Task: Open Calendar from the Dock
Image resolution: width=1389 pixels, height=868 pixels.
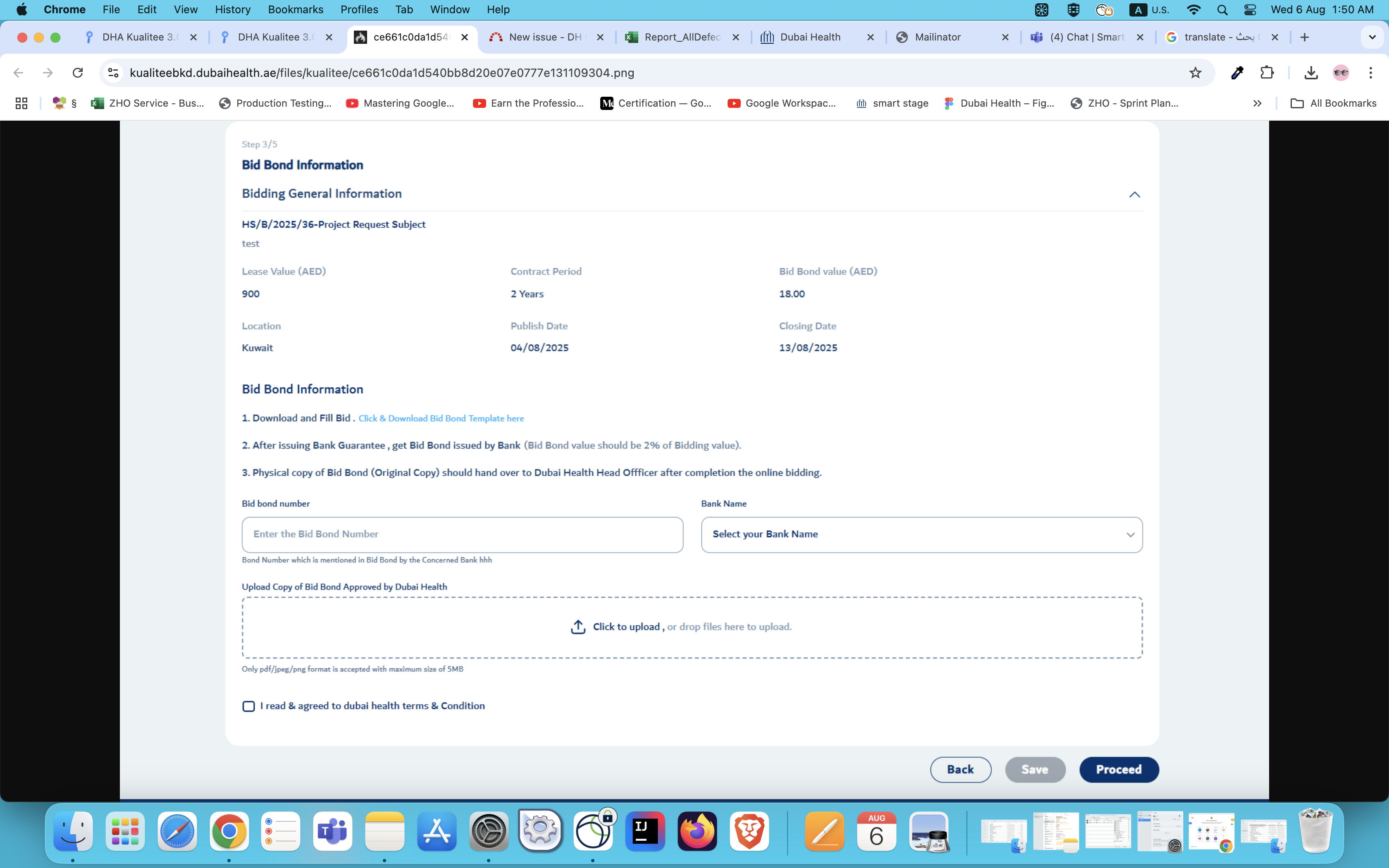Action: point(876,831)
